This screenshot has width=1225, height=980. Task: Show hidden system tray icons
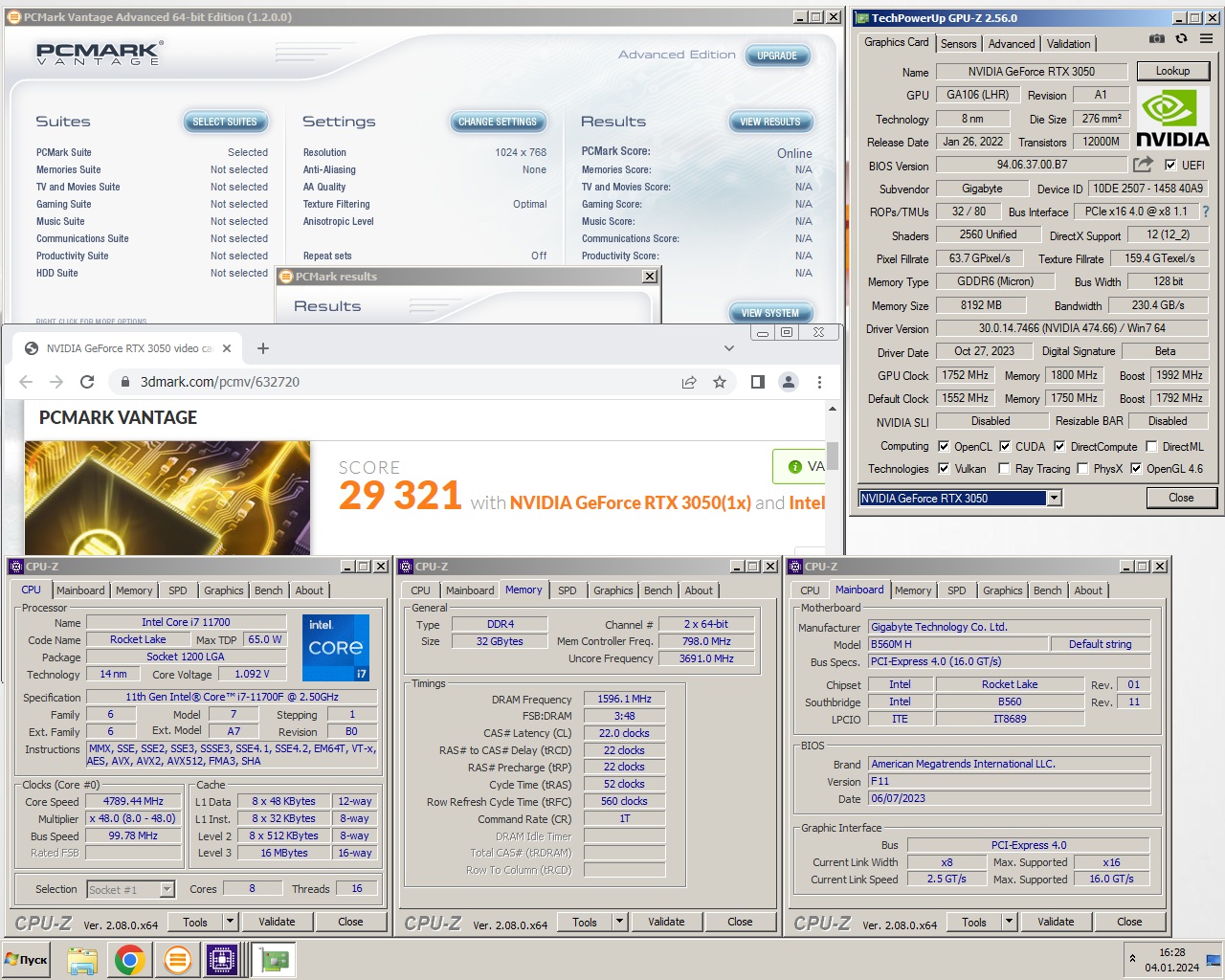[x=1133, y=959]
